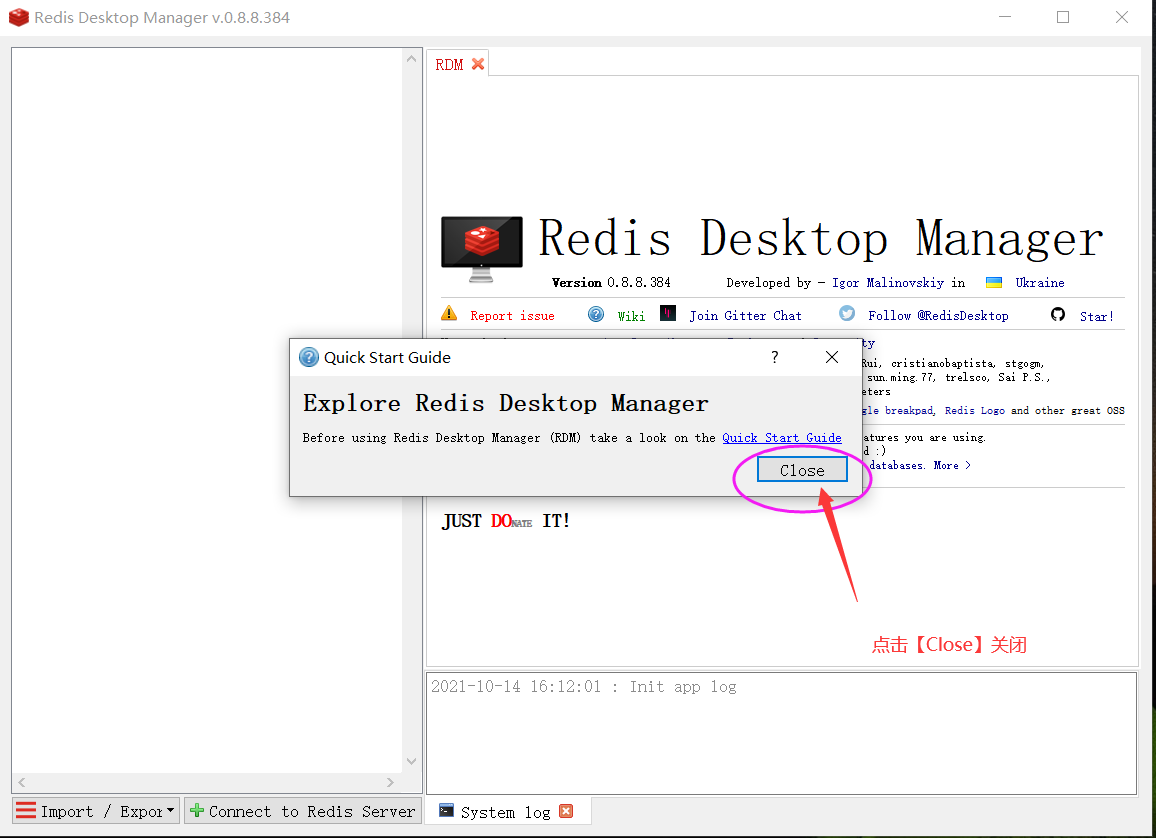Viewport: 1156px width, 838px height.
Task: Open the Report issue link
Action: point(512,315)
